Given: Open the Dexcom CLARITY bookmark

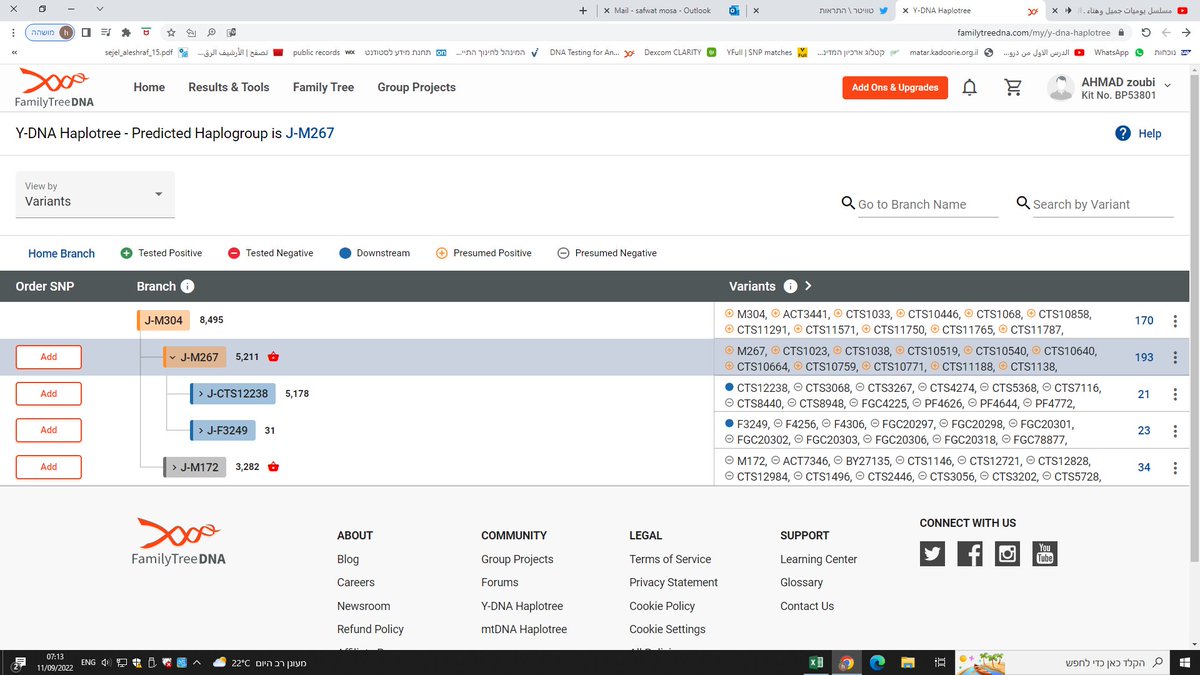Looking at the screenshot, I should 680,52.
